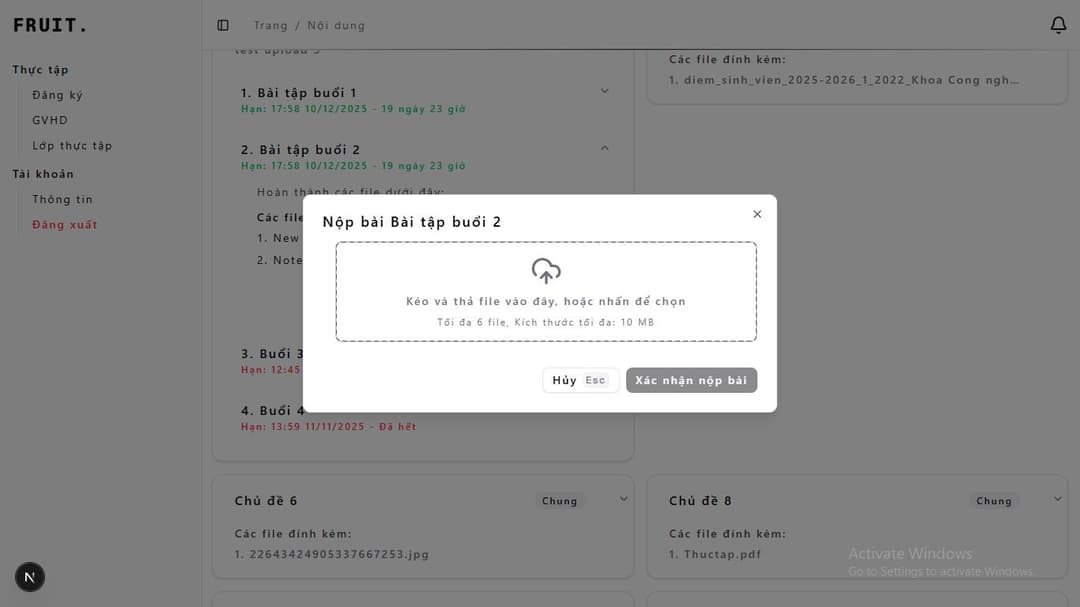Open Đăng ký in sidebar
This screenshot has height=607, width=1080.
click(x=57, y=95)
